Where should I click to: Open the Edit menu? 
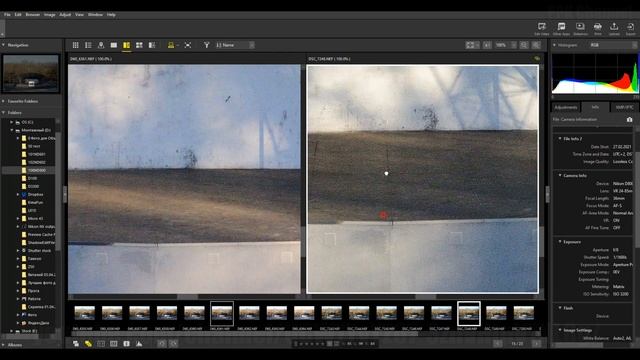[x=18, y=15]
